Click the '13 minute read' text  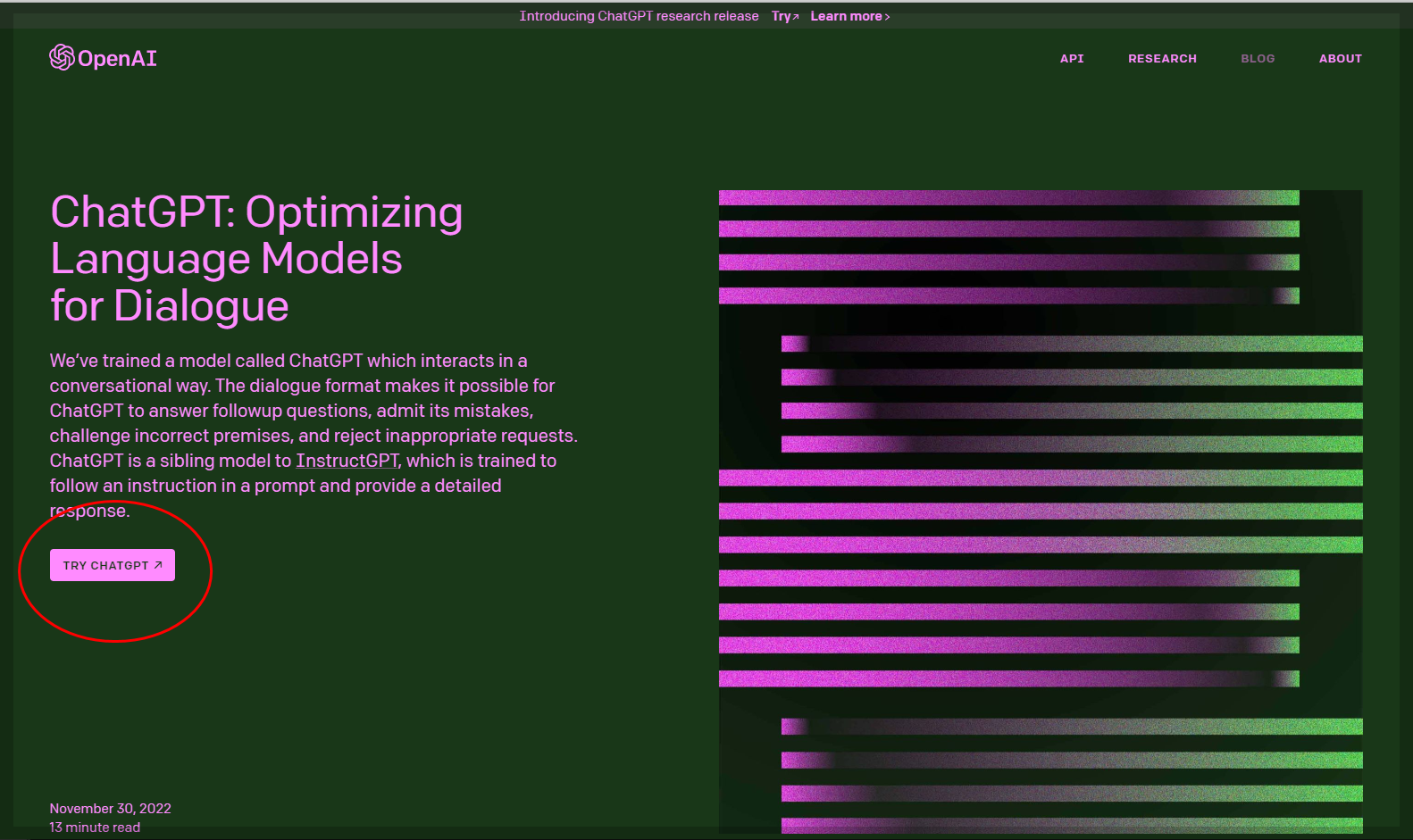[95, 828]
